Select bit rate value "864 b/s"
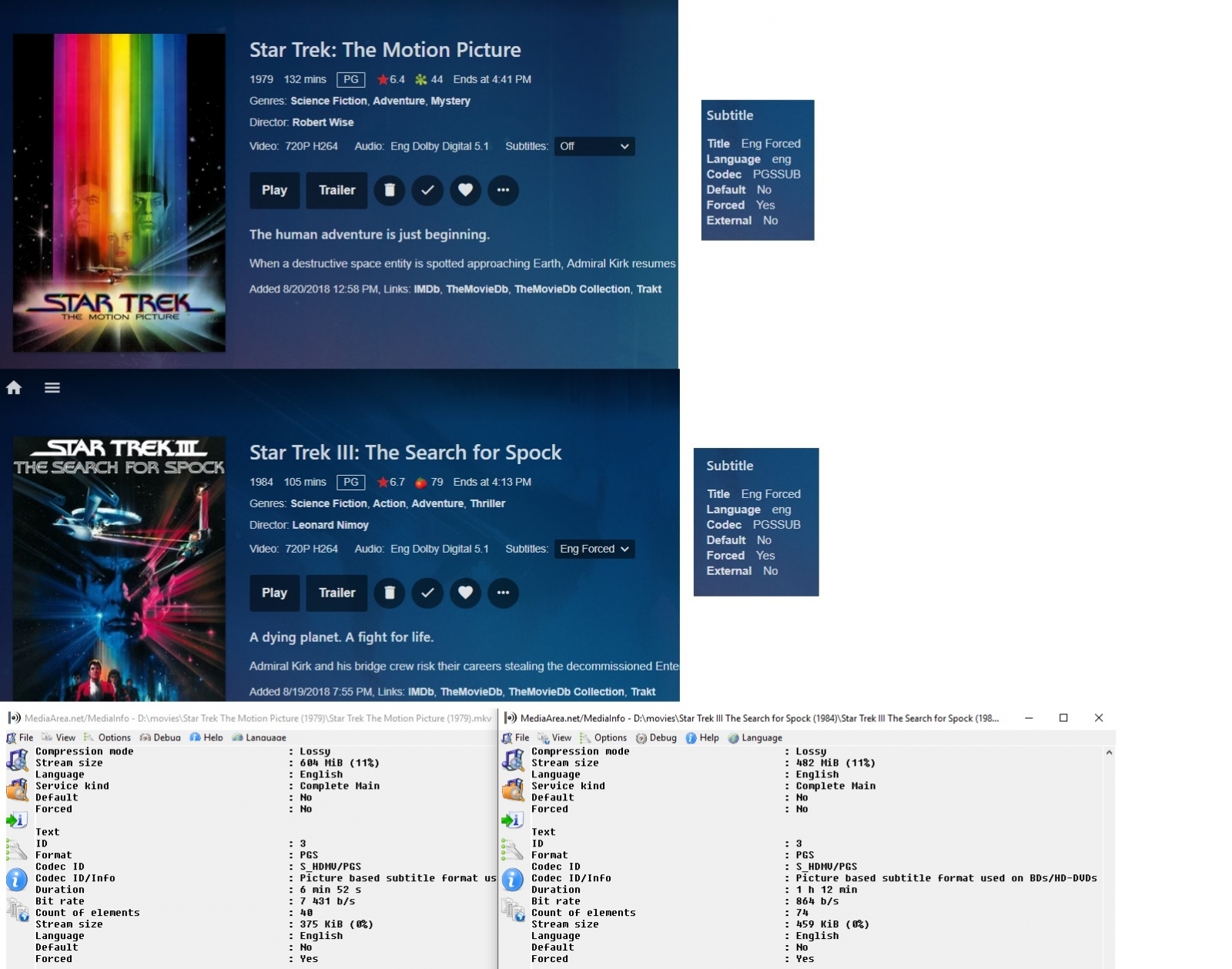This screenshot has height=969, width=1232. 817,901
